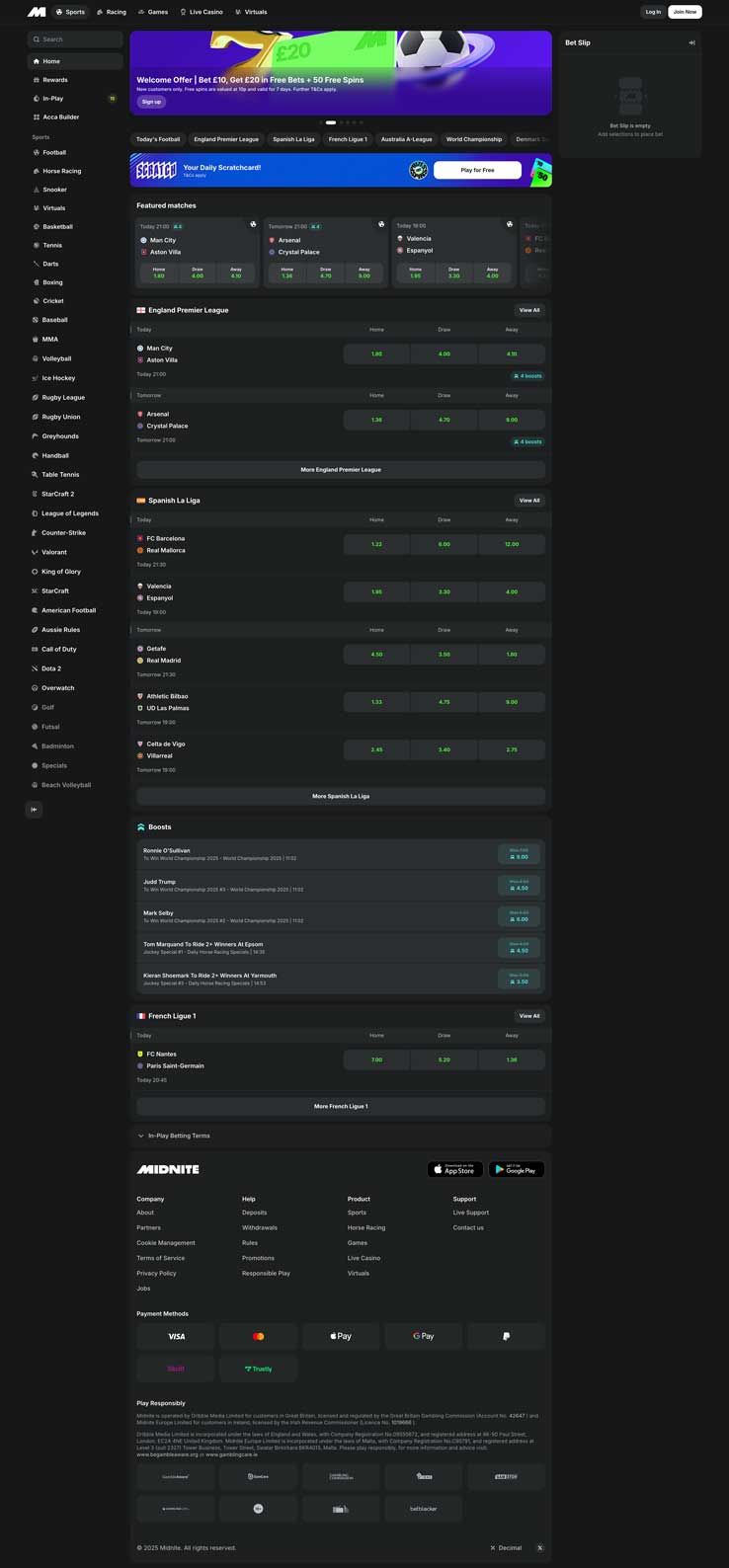Select the PayPal payment method tile
This screenshot has height=1568, width=729.
click(x=506, y=1336)
